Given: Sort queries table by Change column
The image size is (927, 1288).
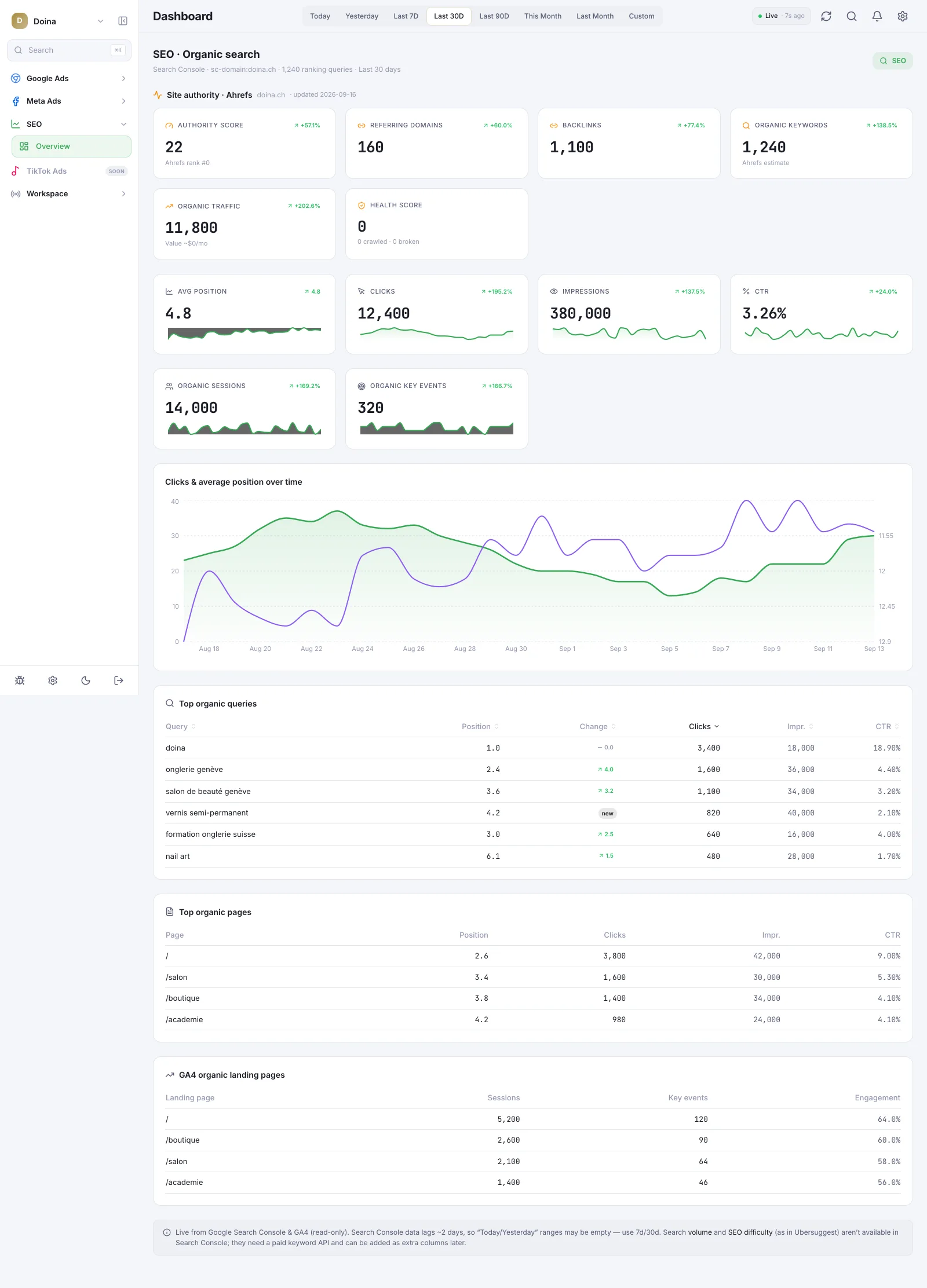Looking at the screenshot, I should pyautogui.click(x=598, y=727).
